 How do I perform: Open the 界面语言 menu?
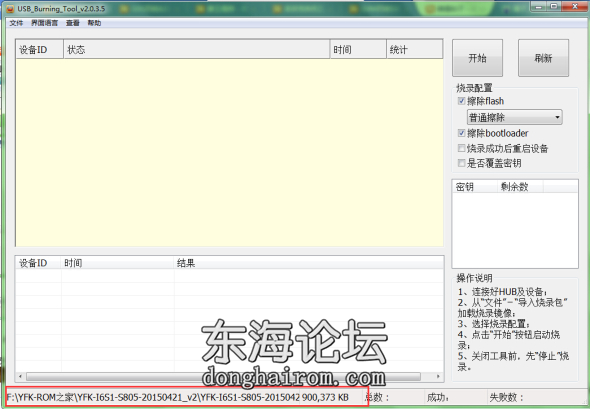coord(44,23)
